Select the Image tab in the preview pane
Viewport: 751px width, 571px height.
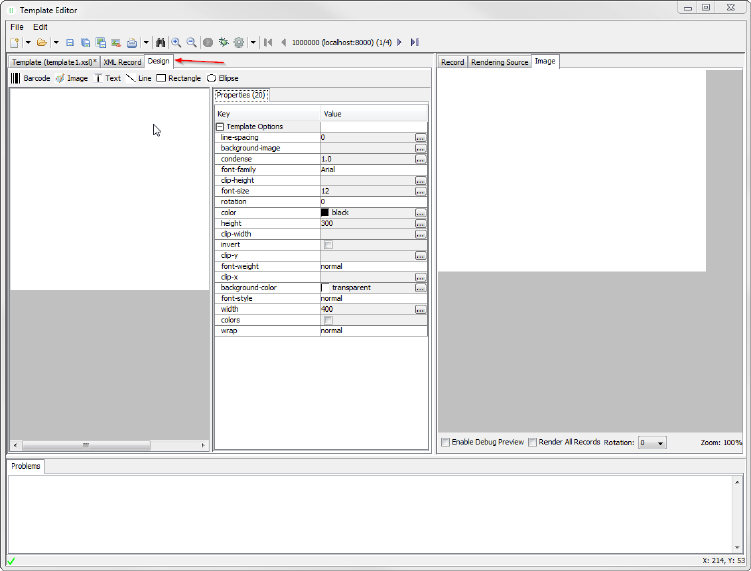tap(545, 61)
